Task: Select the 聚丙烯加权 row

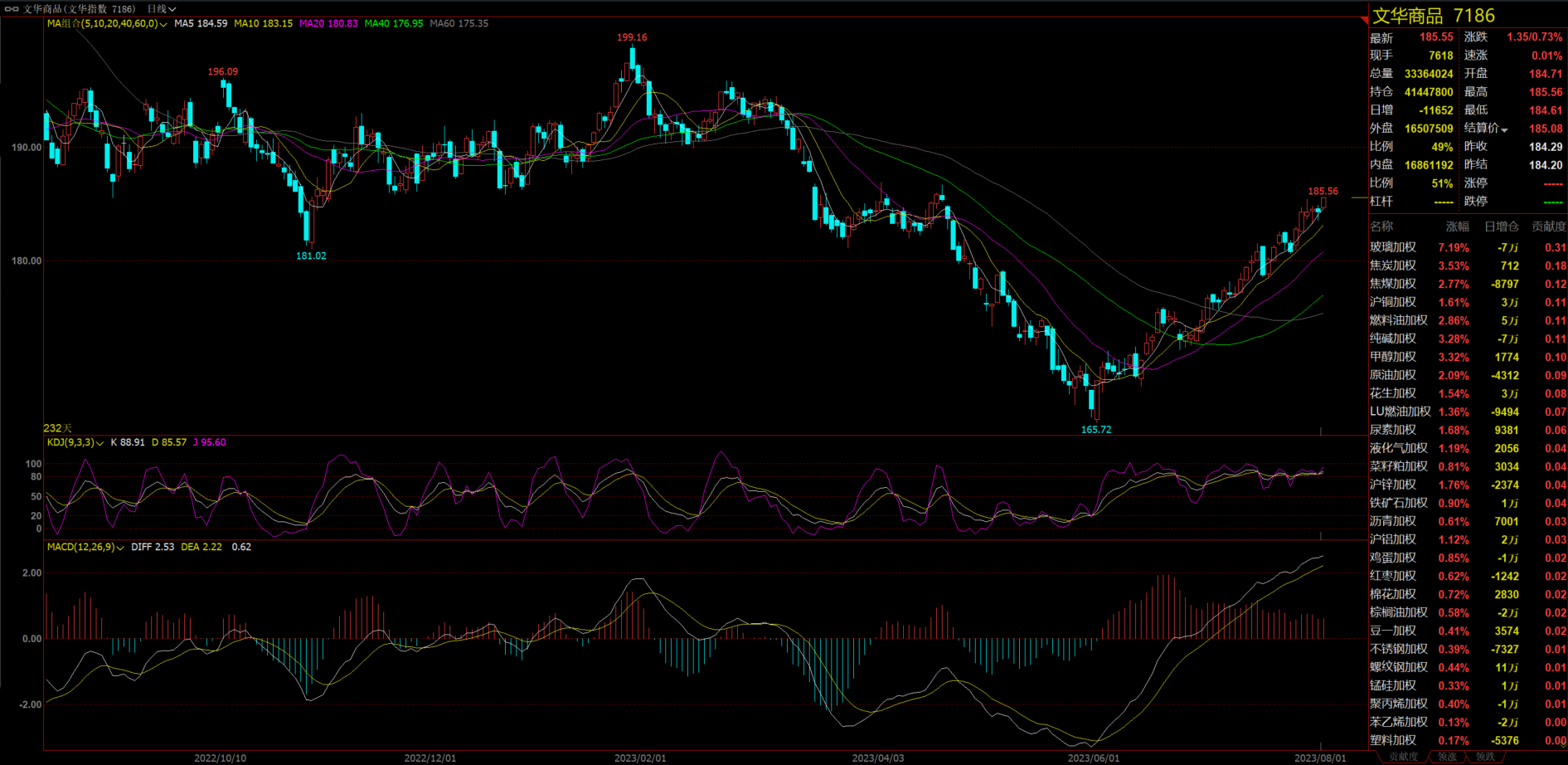Action: coord(1468,704)
